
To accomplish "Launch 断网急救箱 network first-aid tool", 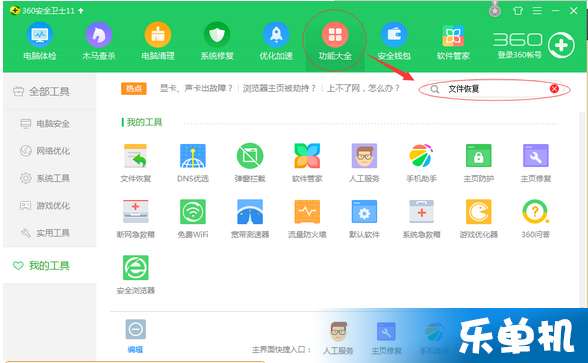I will click(x=135, y=212).
